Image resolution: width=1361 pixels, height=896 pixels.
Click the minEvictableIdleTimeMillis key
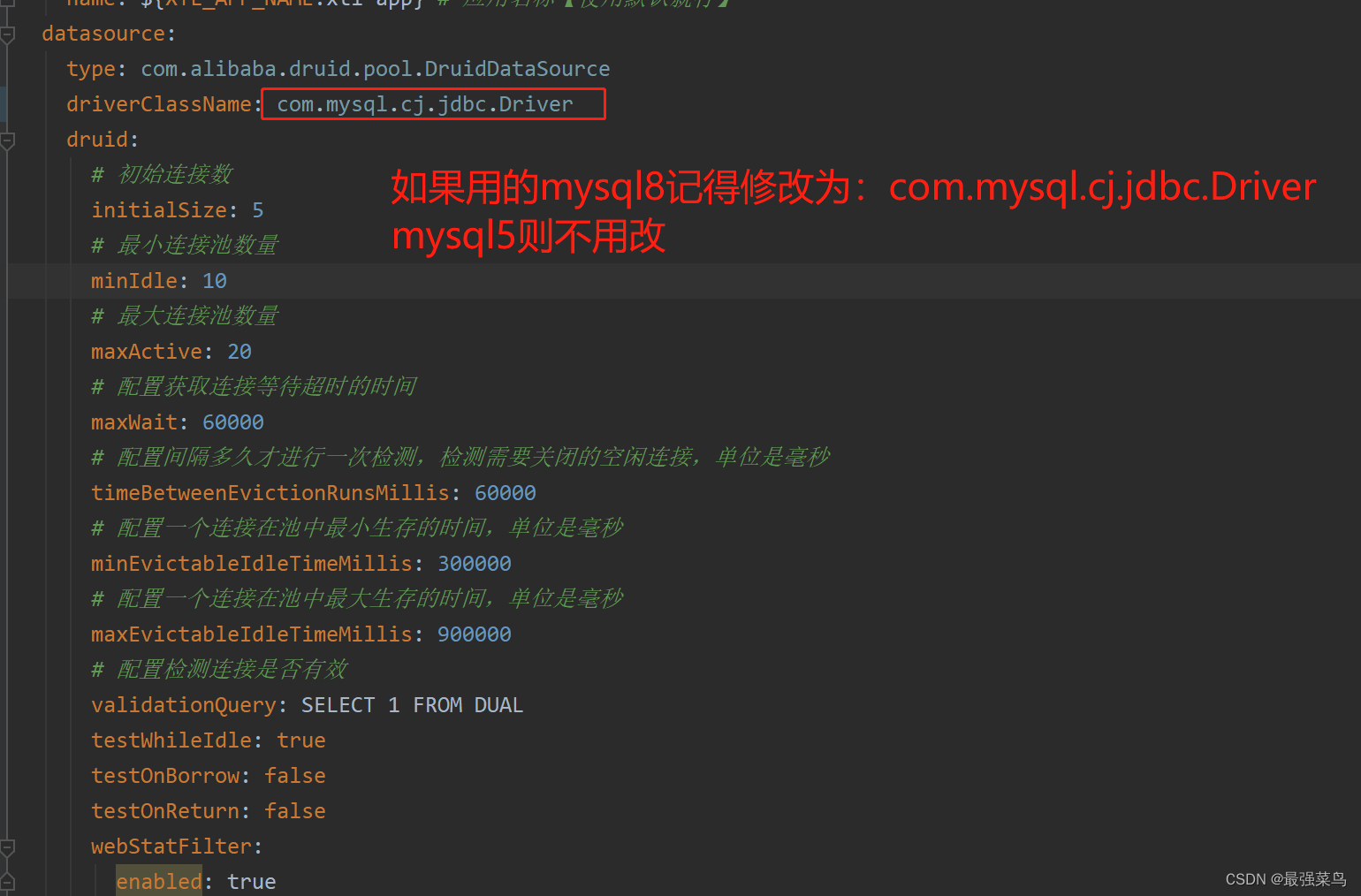coord(252,564)
